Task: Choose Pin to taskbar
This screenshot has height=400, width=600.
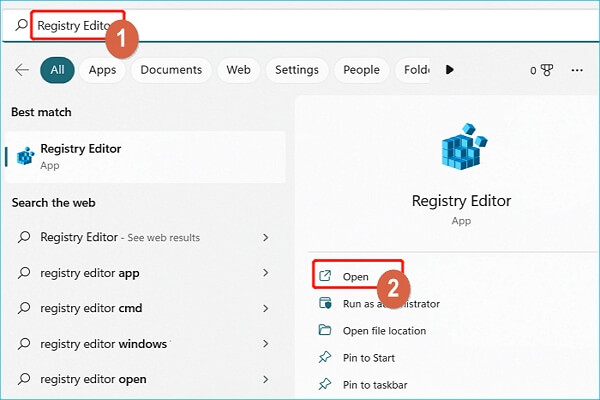Action: (375, 385)
